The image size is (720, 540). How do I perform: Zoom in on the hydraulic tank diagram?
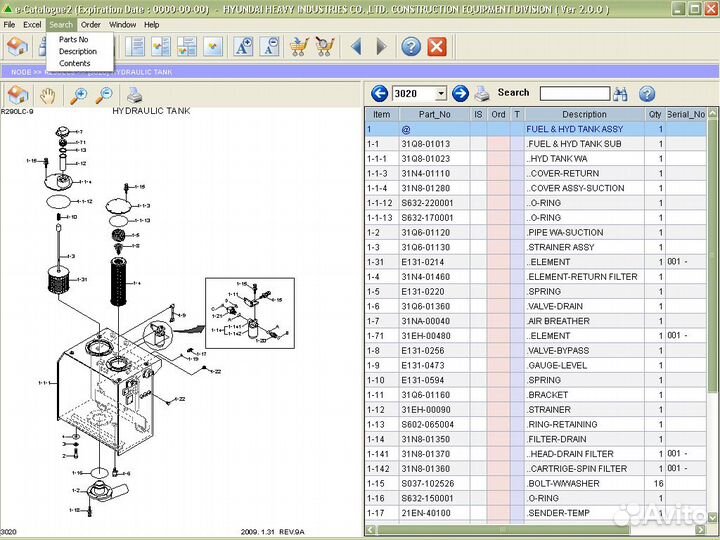[x=80, y=96]
